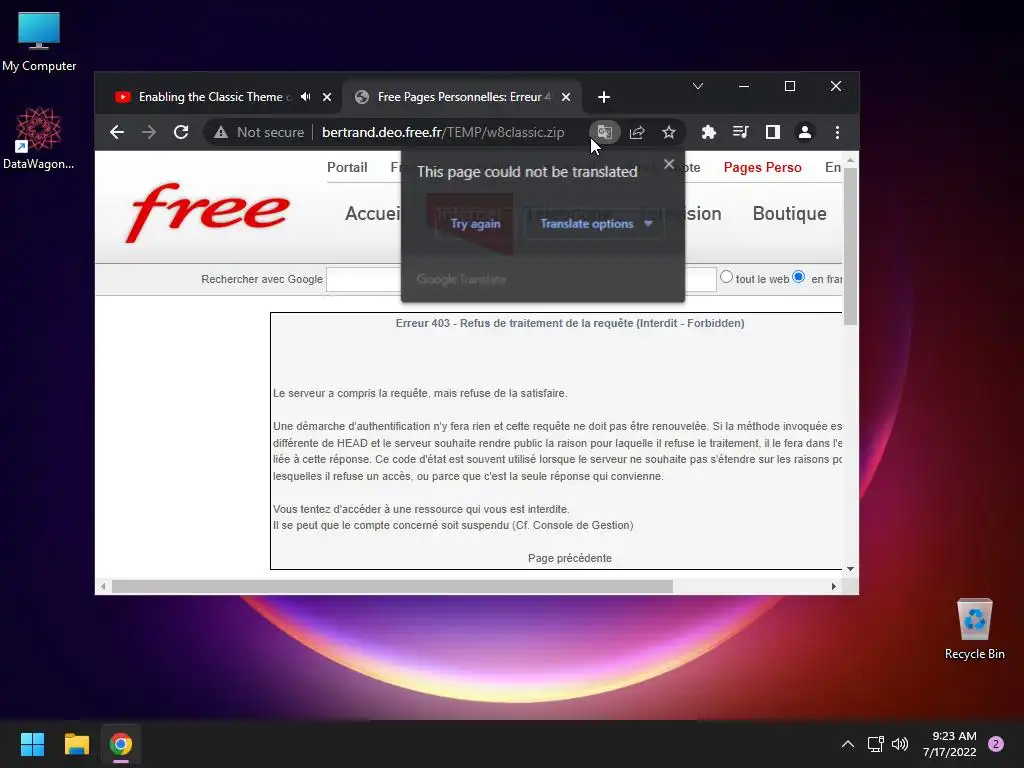The width and height of the screenshot is (1024, 768).
Task: Mute the YouTube tab via speaker icon
Action: pyautogui.click(x=306, y=97)
